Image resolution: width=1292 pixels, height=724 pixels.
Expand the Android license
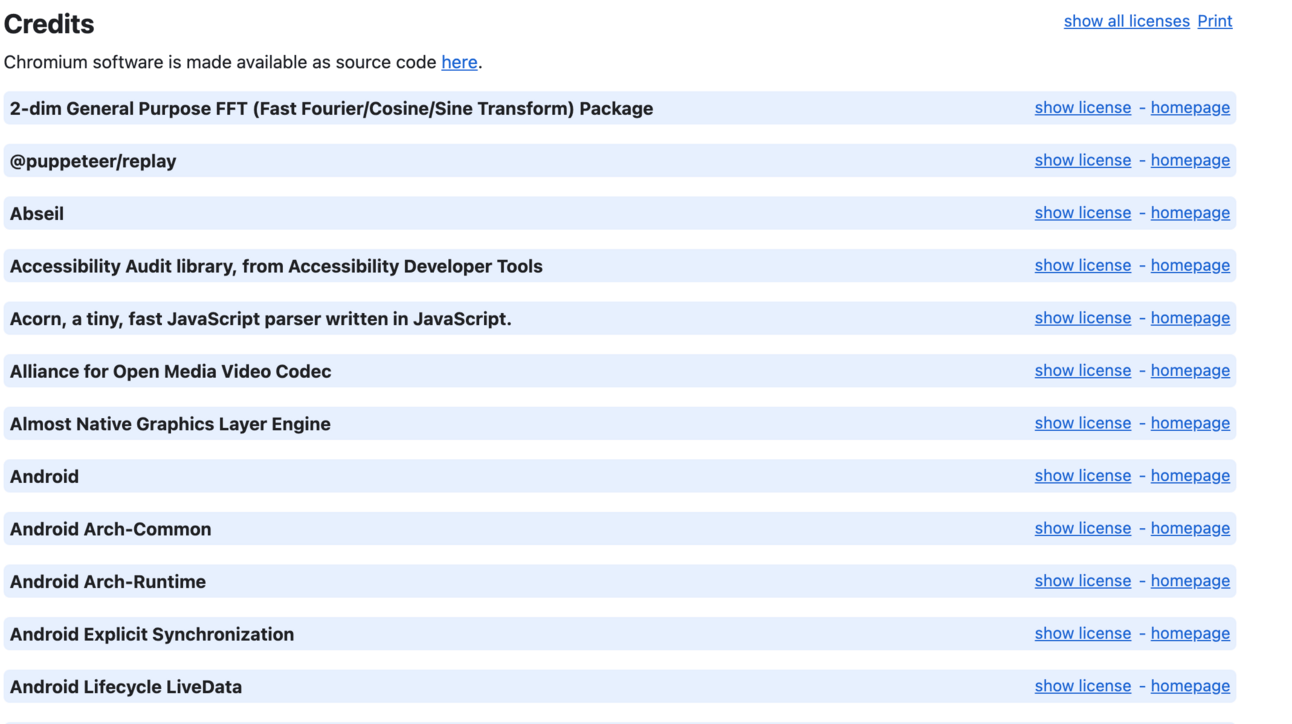1082,476
